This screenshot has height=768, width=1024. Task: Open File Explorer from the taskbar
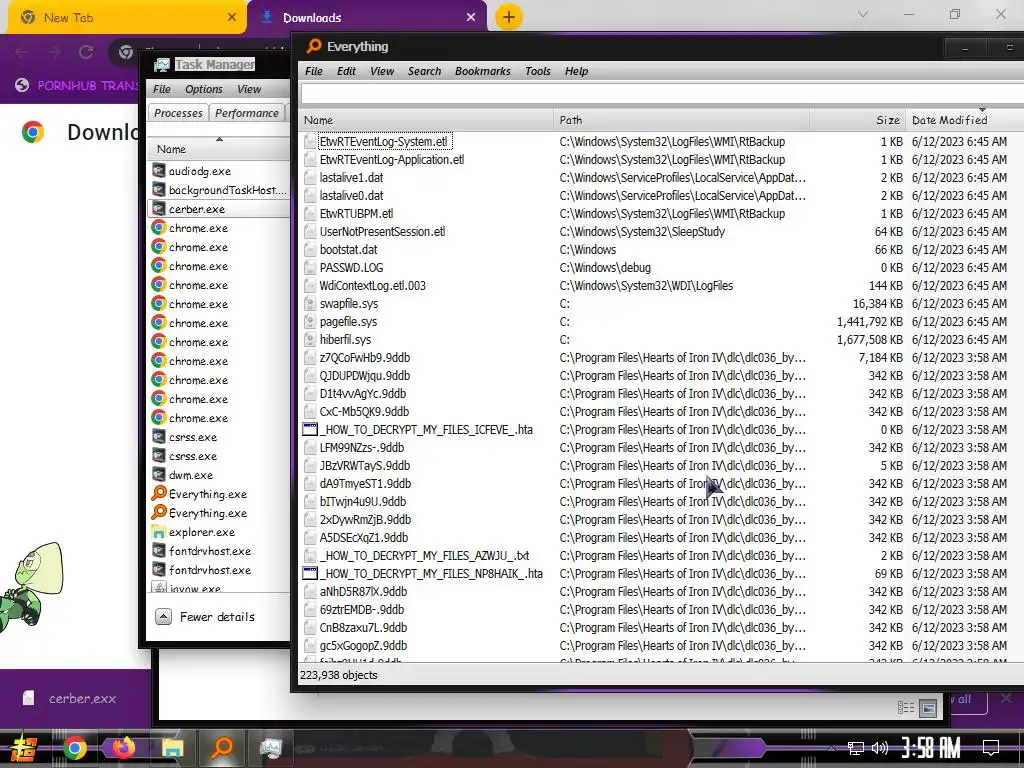tap(172, 748)
